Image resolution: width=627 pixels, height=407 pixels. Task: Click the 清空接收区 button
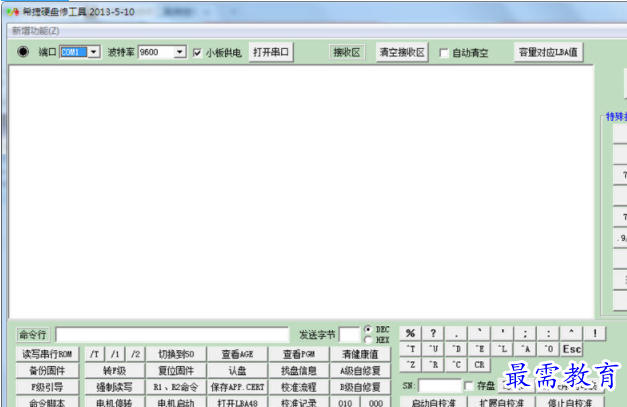point(401,52)
